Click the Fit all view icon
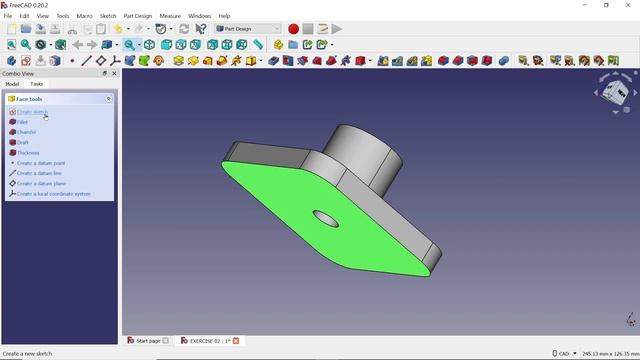Viewport: 640px width, 360px height. point(11,44)
